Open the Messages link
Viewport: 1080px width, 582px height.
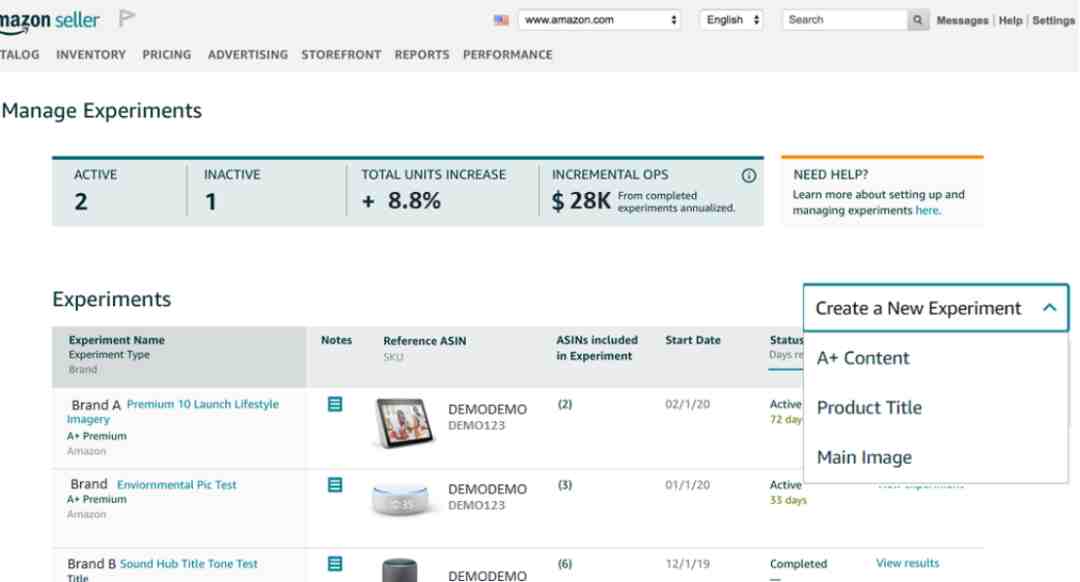tap(962, 21)
